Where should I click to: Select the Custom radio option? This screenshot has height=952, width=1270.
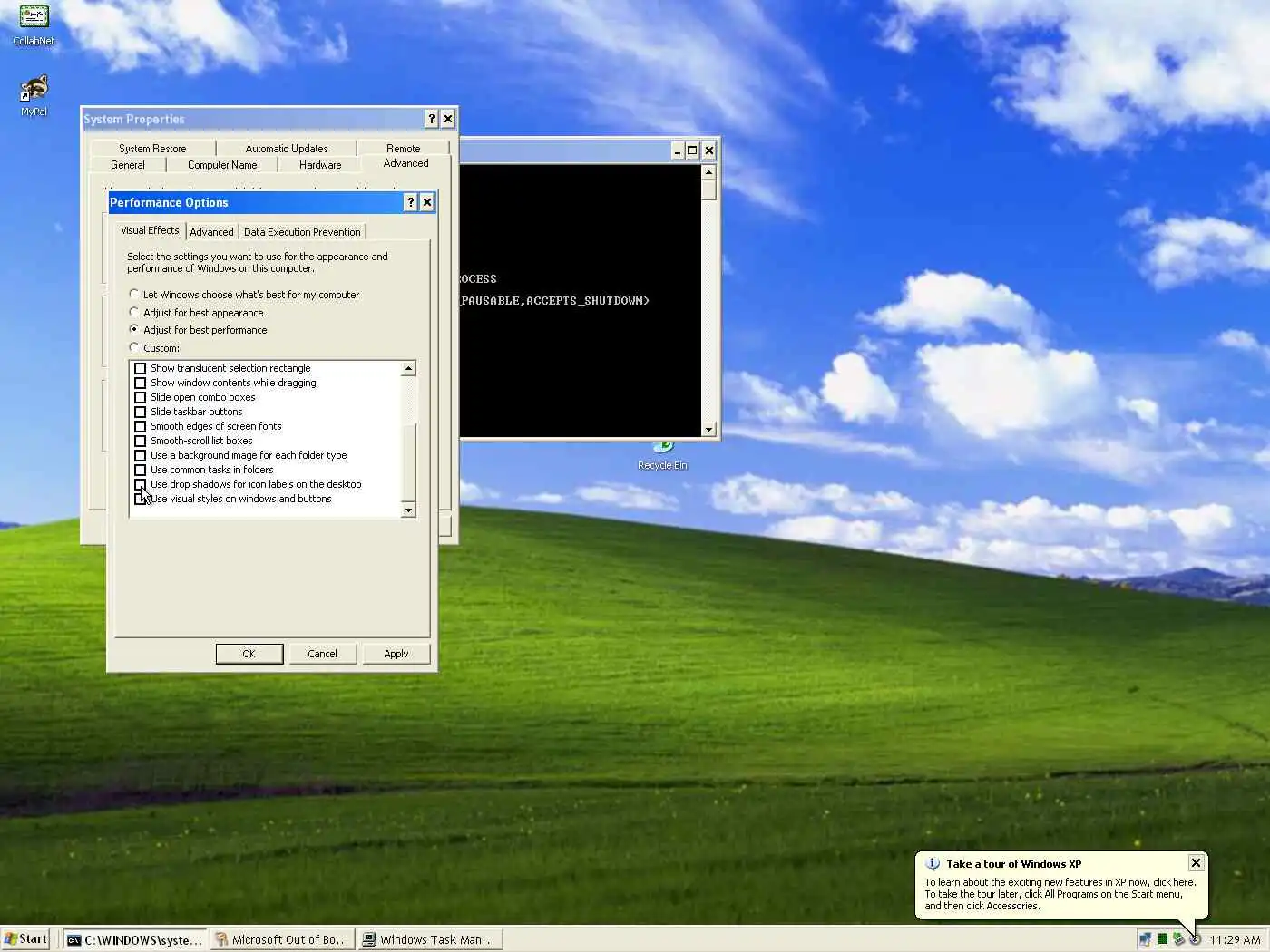point(154,348)
